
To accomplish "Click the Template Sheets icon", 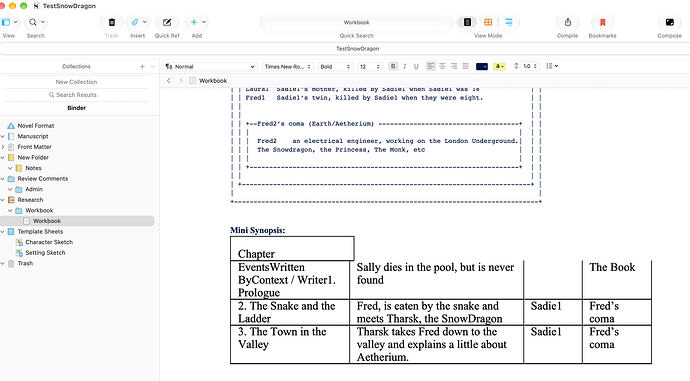I will [x=11, y=231].
